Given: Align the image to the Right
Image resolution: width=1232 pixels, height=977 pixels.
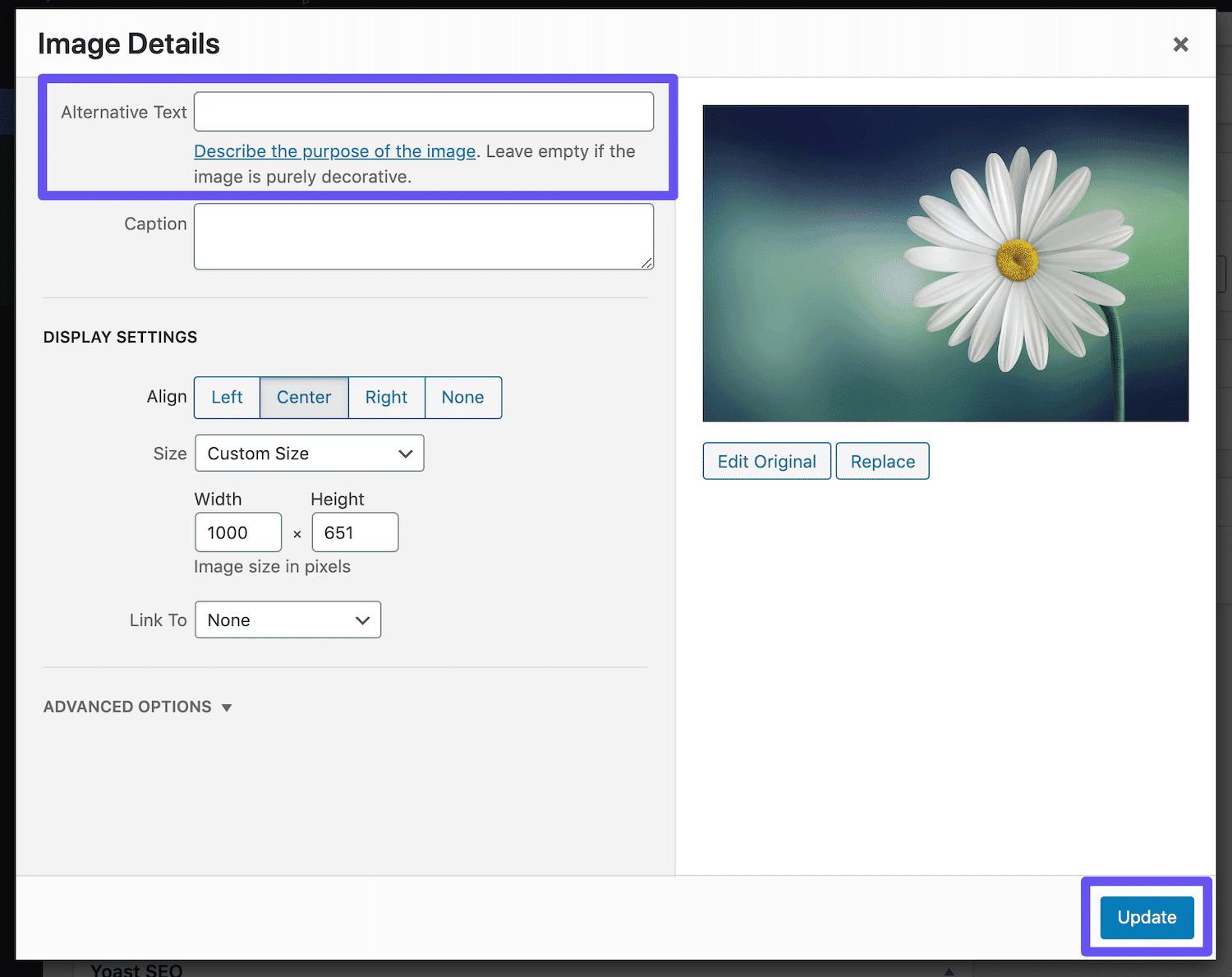Looking at the screenshot, I should [x=386, y=398].
